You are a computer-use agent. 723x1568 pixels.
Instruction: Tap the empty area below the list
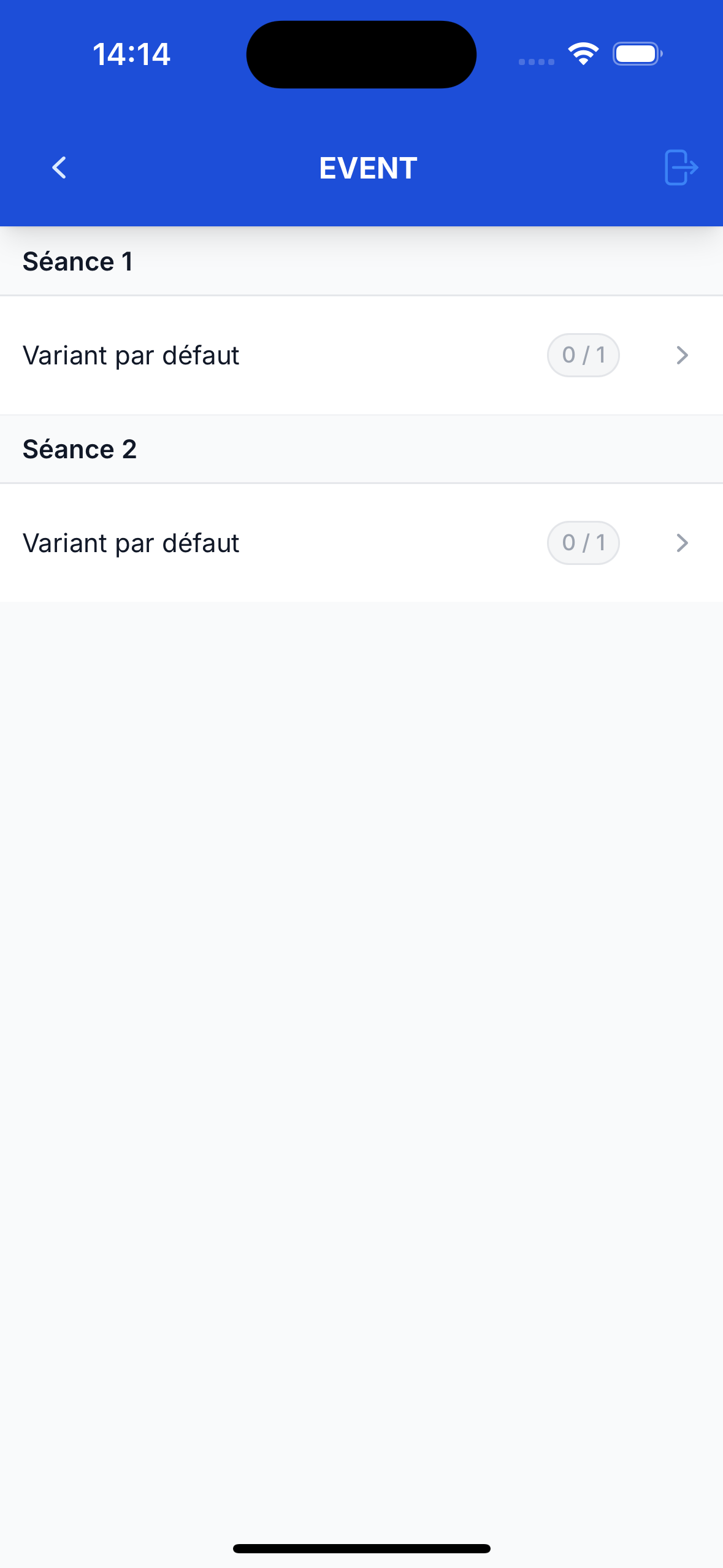[361, 982]
